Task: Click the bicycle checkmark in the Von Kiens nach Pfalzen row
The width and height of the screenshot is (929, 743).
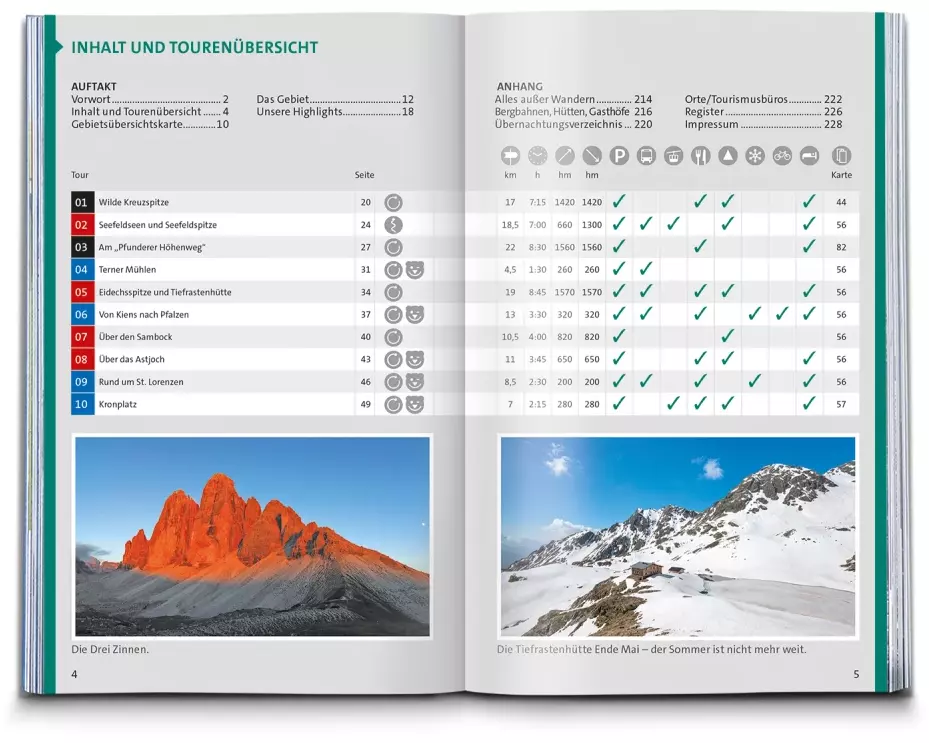Action: coord(782,315)
